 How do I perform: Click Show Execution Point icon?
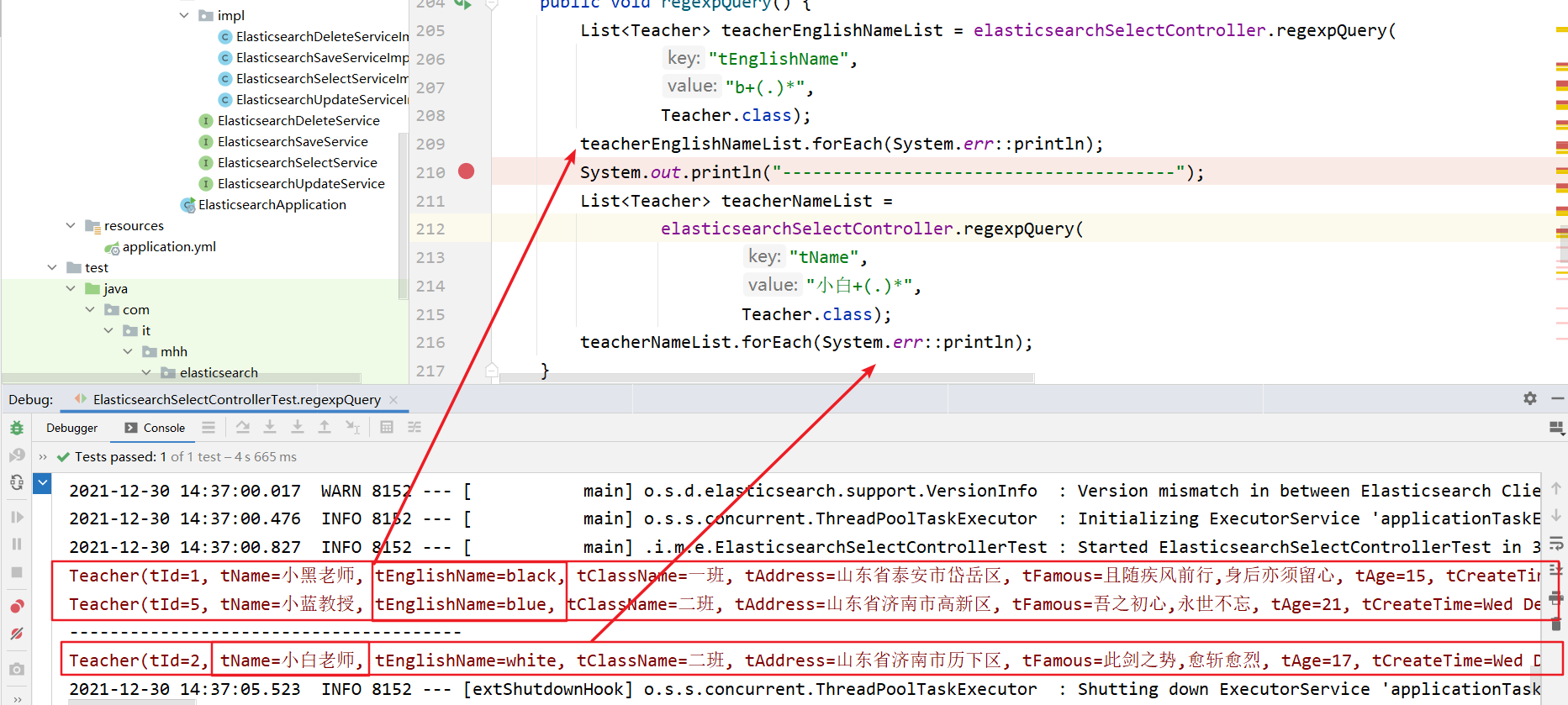pos(209,428)
